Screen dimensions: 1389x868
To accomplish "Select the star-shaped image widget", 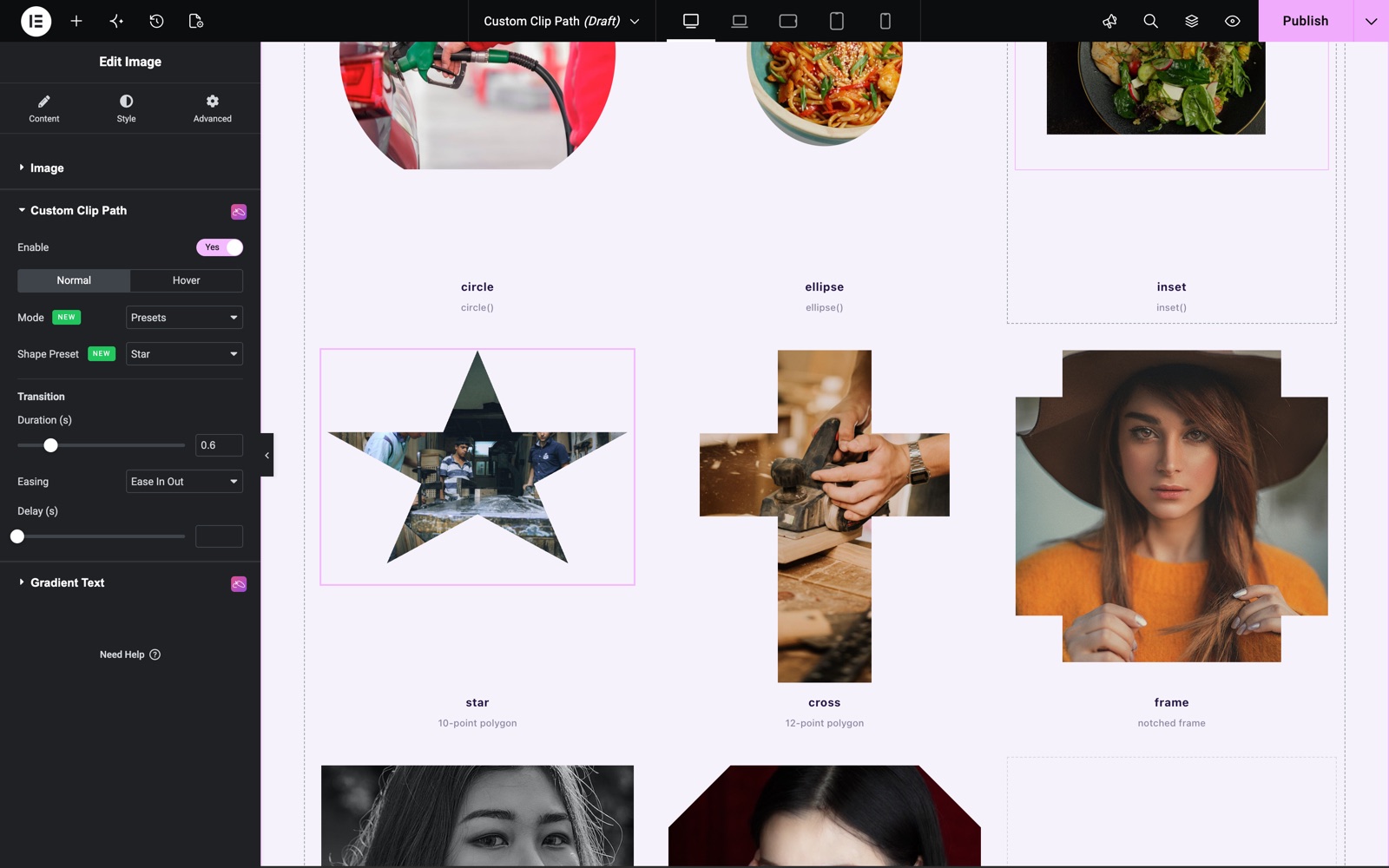I will coord(477,467).
